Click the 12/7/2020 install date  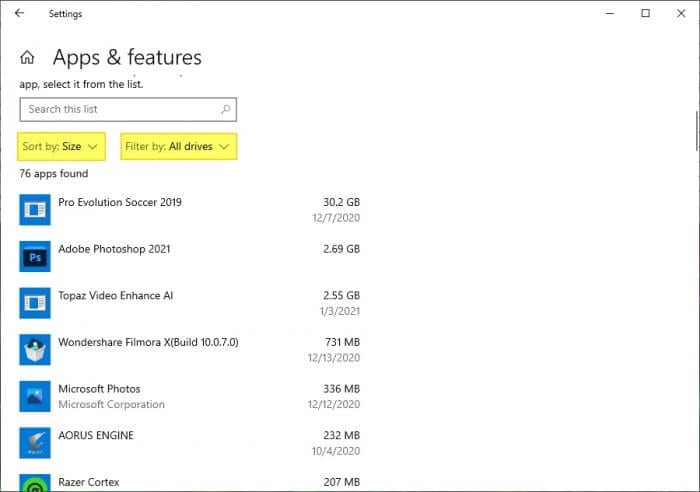point(336,218)
